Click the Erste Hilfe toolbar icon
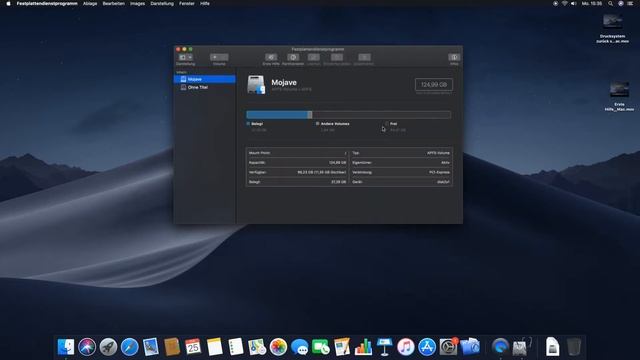Screen dimensions: 640x360 tap(271, 57)
